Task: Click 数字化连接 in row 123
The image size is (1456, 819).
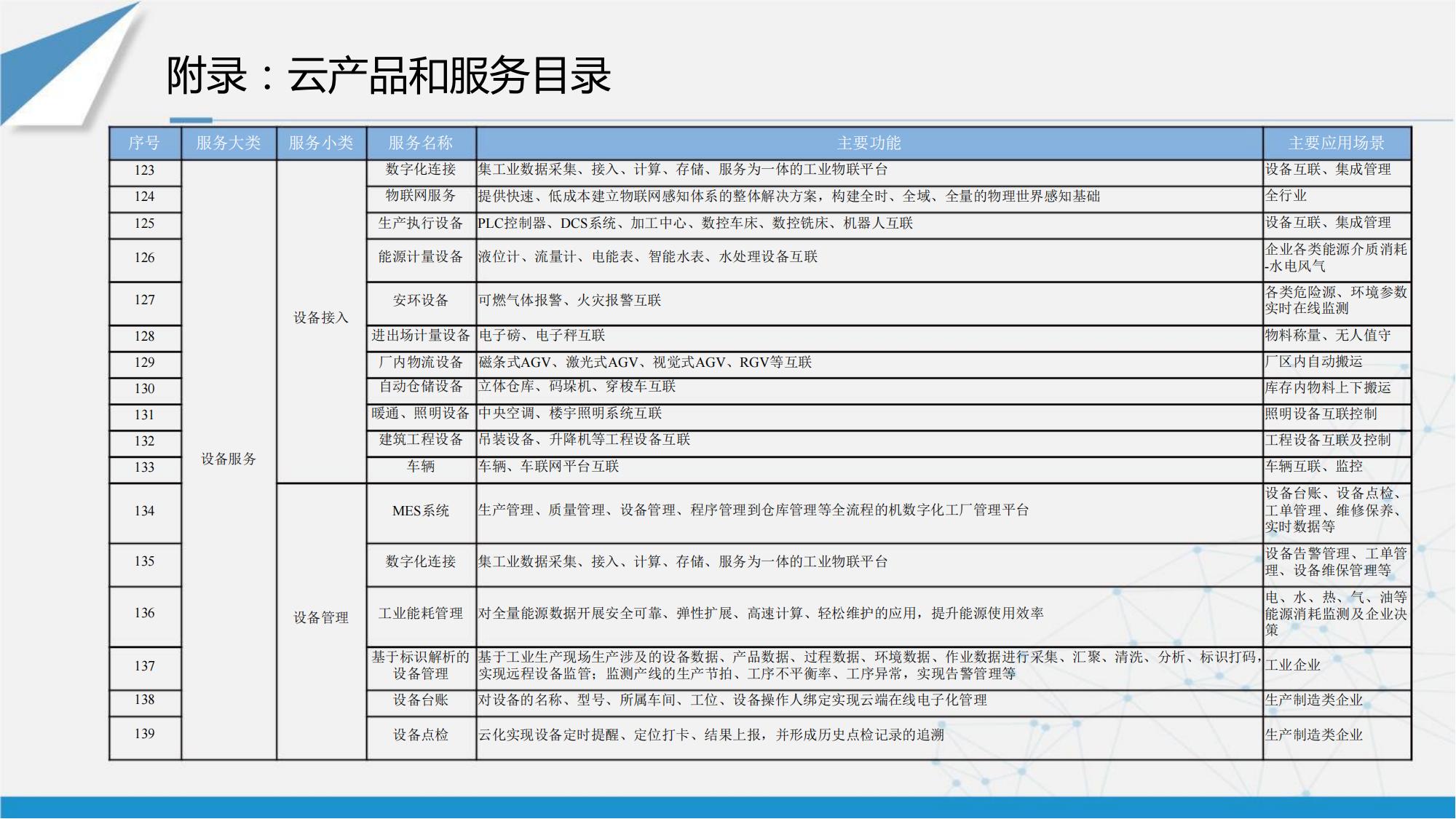Action: 421,170
